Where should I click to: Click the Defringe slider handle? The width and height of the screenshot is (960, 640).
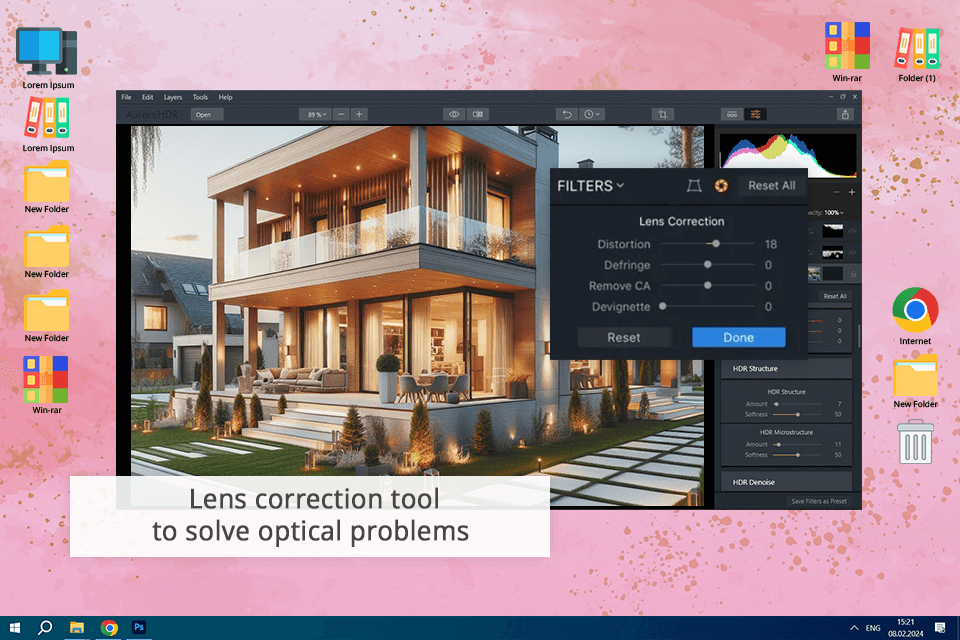[708, 265]
